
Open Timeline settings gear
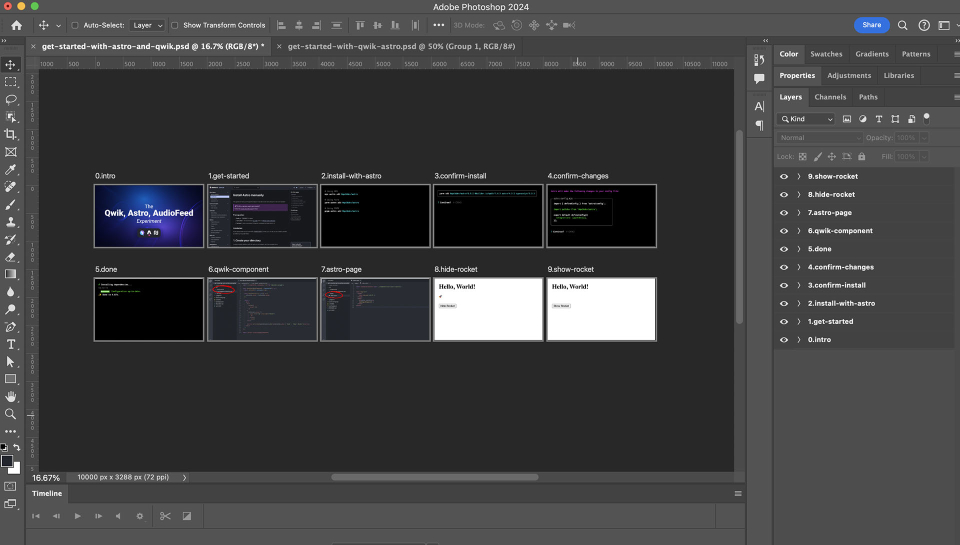click(140, 516)
